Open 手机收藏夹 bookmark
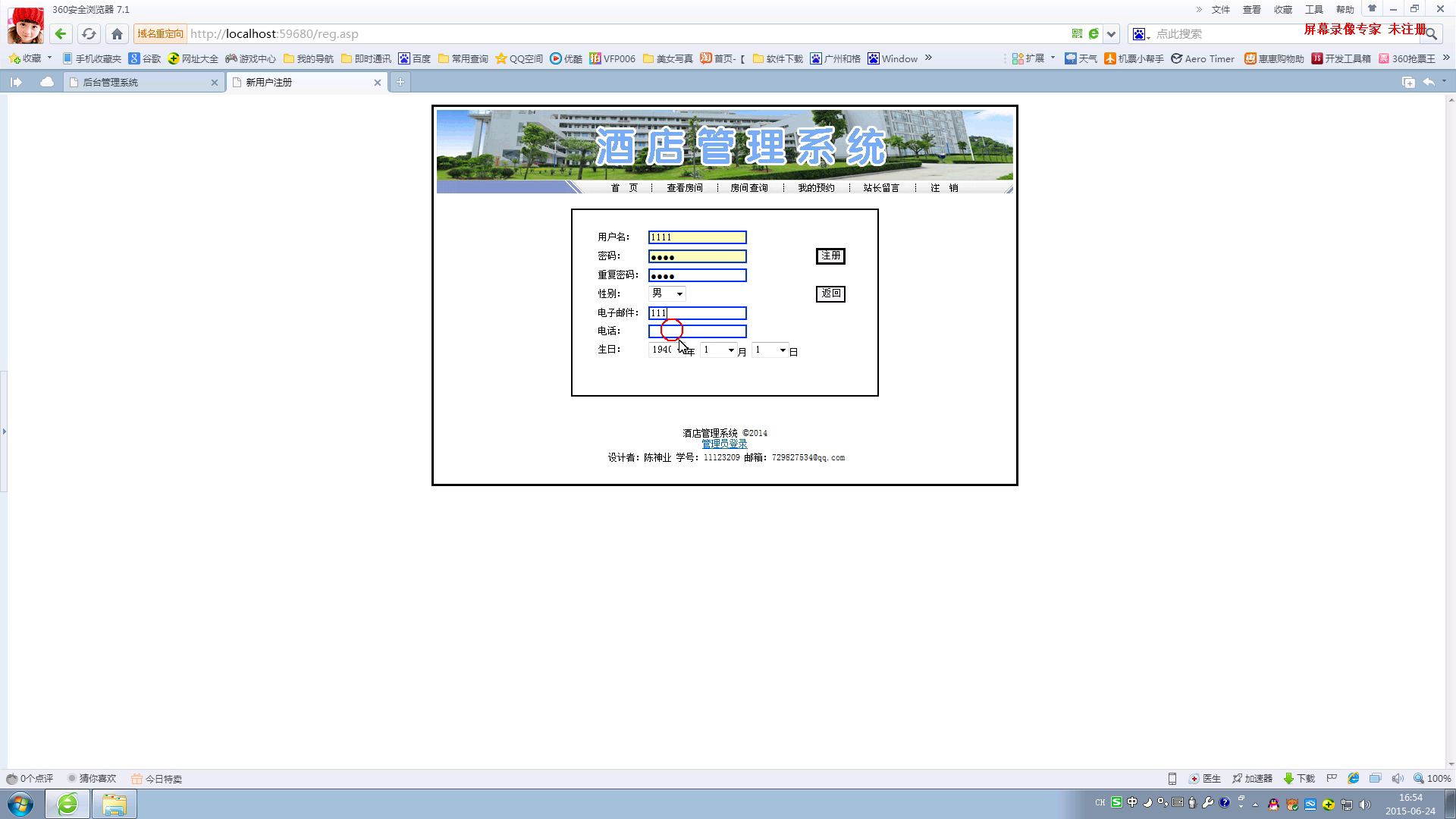 click(92, 58)
